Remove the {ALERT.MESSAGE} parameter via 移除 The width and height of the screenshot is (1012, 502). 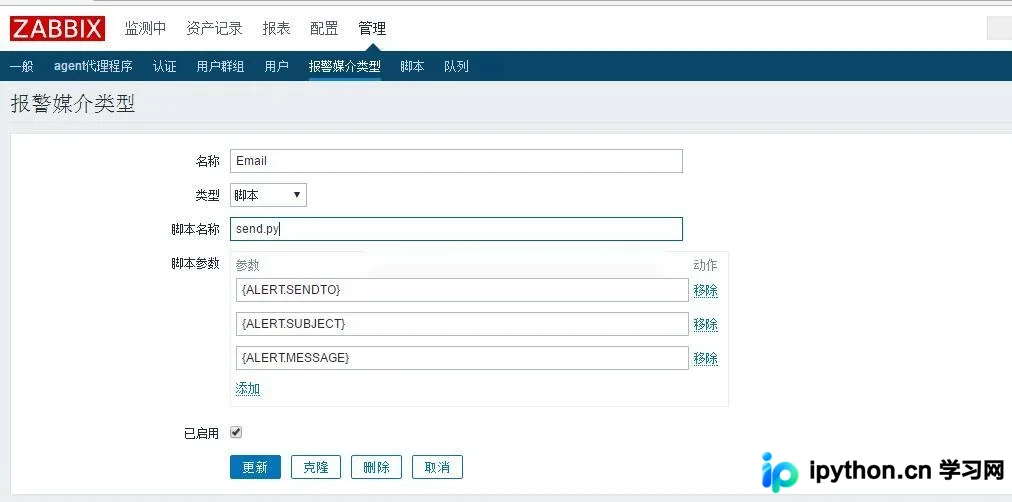coord(705,359)
